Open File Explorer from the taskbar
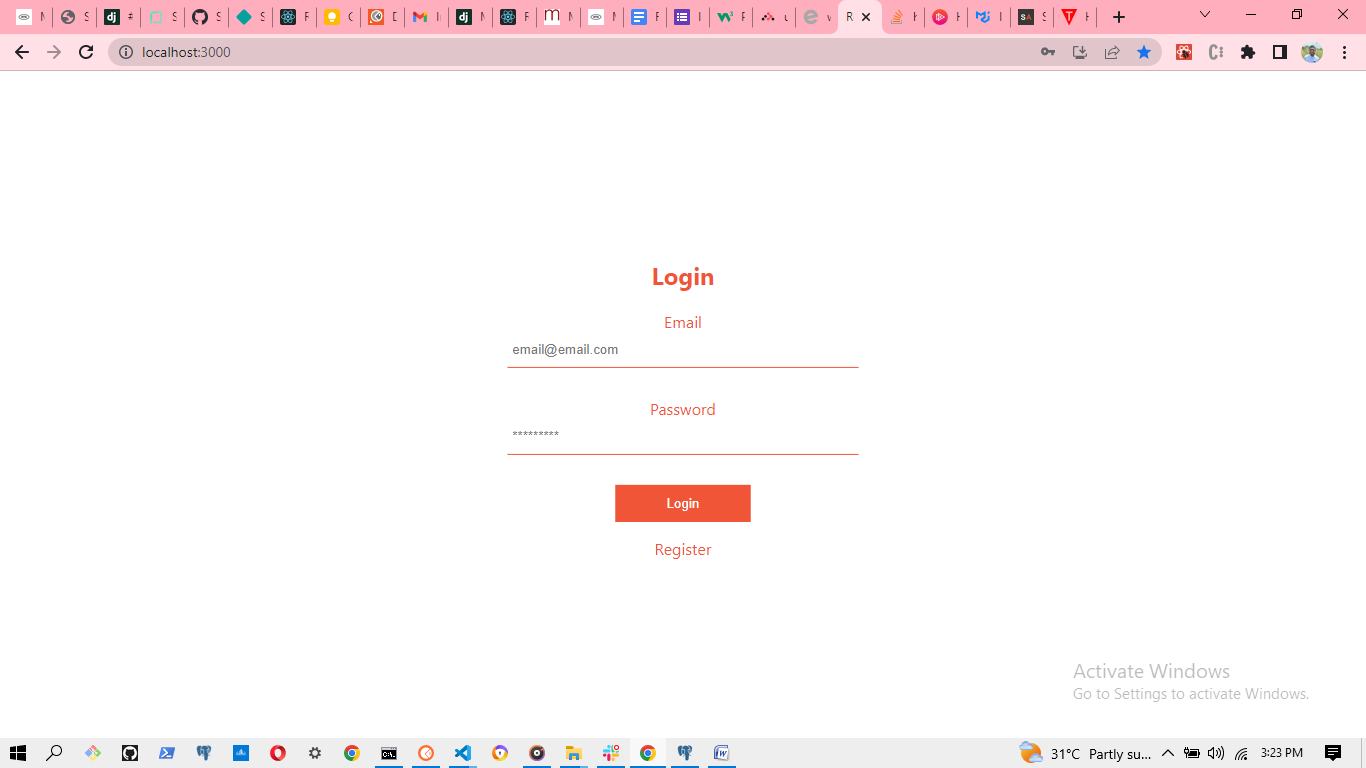The width and height of the screenshot is (1366, 768). pyautogui.click(x=573, y=753)
